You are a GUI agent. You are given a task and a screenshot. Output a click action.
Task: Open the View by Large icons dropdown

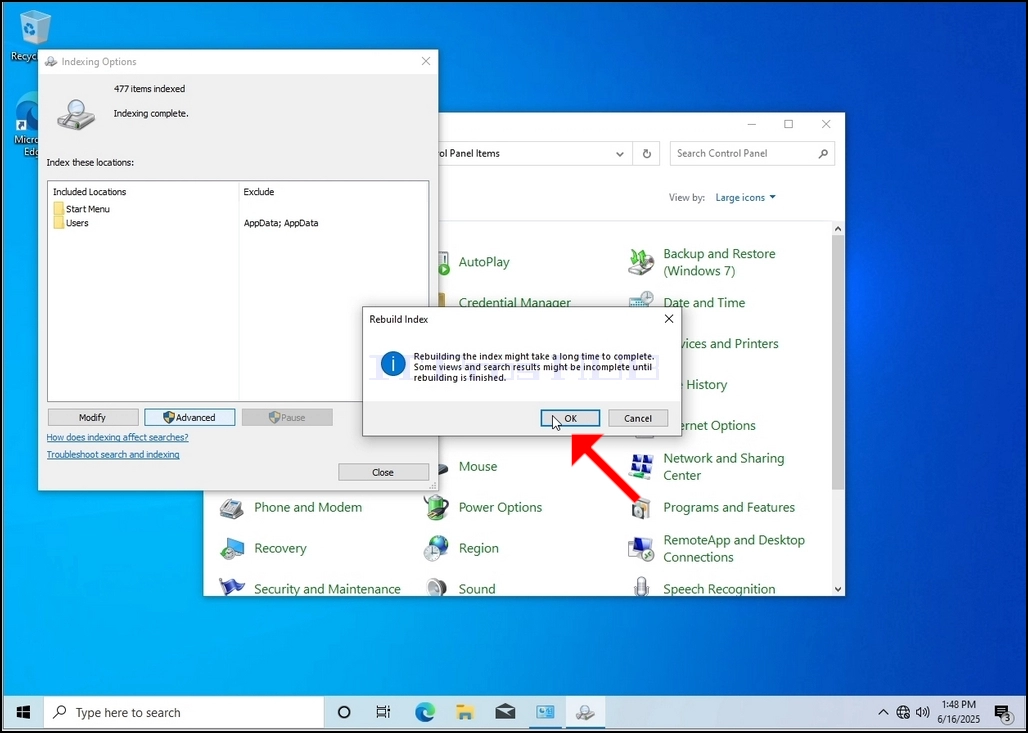[x=745, y=197]
